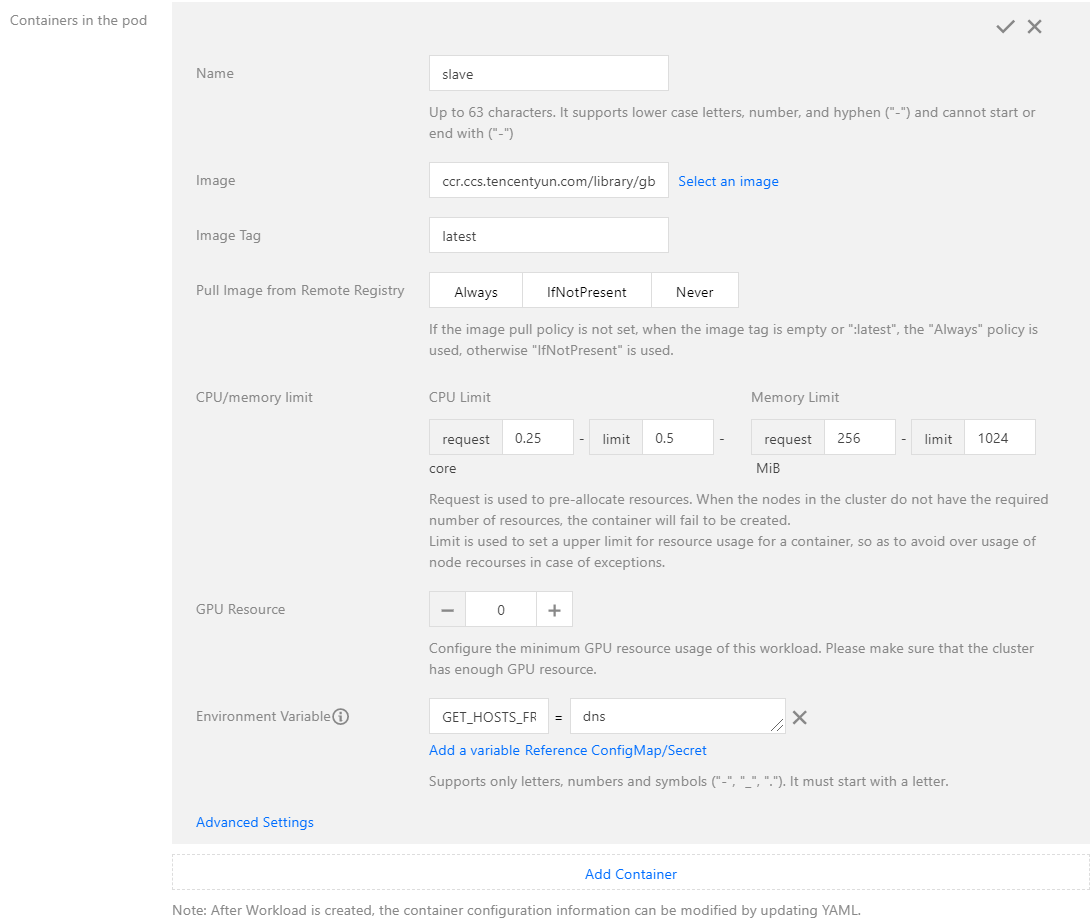1090x923 pixels.
Task: Focus the Image Tag input
Action: point(548,236)
